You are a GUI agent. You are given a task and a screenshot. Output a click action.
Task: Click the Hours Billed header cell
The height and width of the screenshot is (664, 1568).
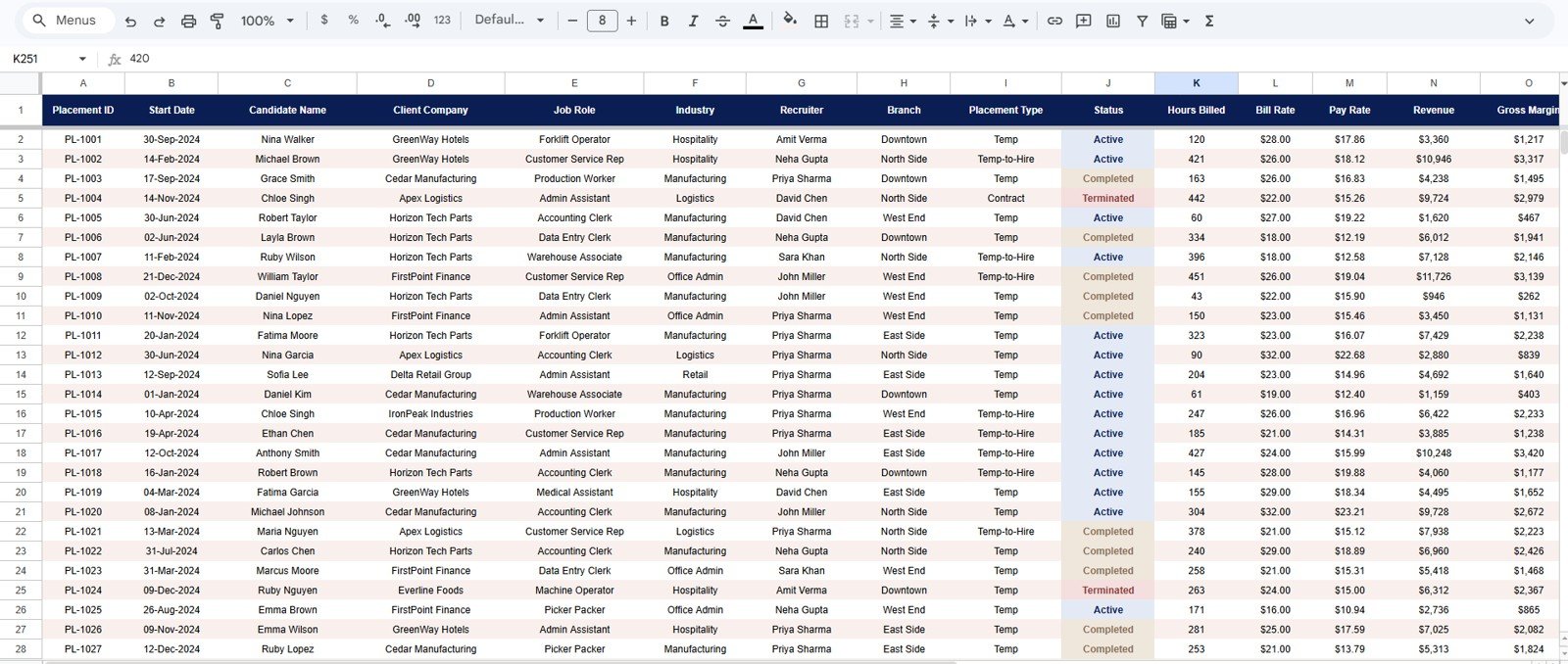click(x=1196, y=110)
